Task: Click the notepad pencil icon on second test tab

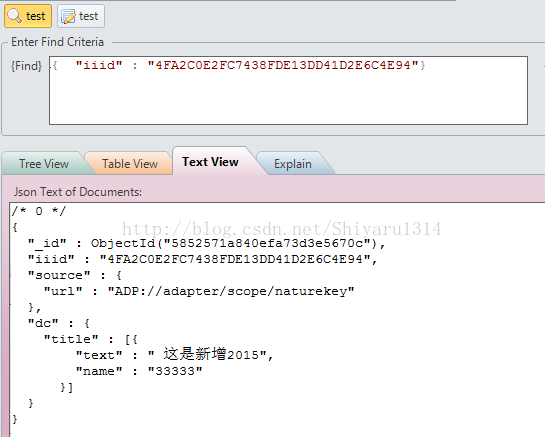Action: pyautogui.click(x=68, y=16)
